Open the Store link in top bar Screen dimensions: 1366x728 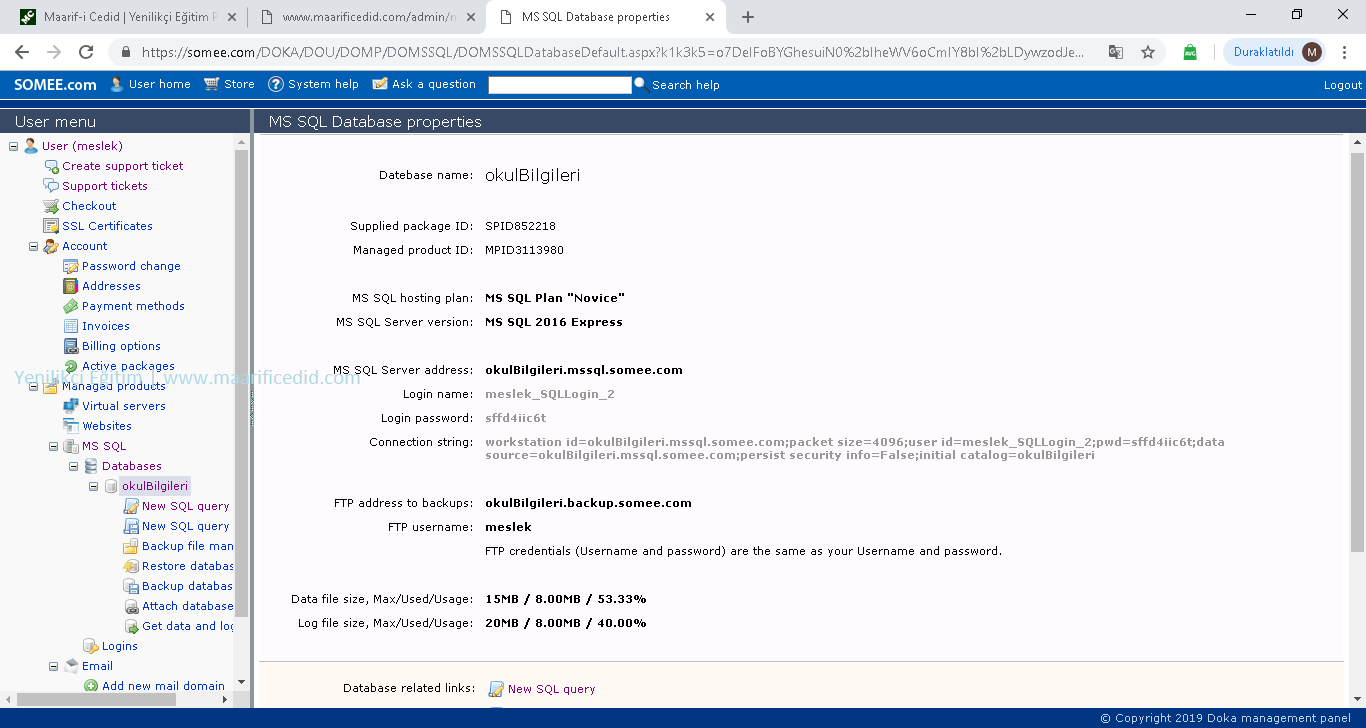point(239,84)
